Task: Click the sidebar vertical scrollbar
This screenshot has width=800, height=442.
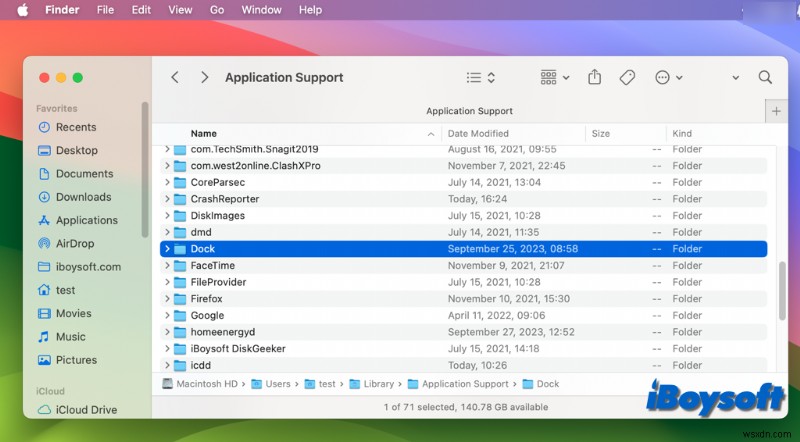Action: [145, 169]
